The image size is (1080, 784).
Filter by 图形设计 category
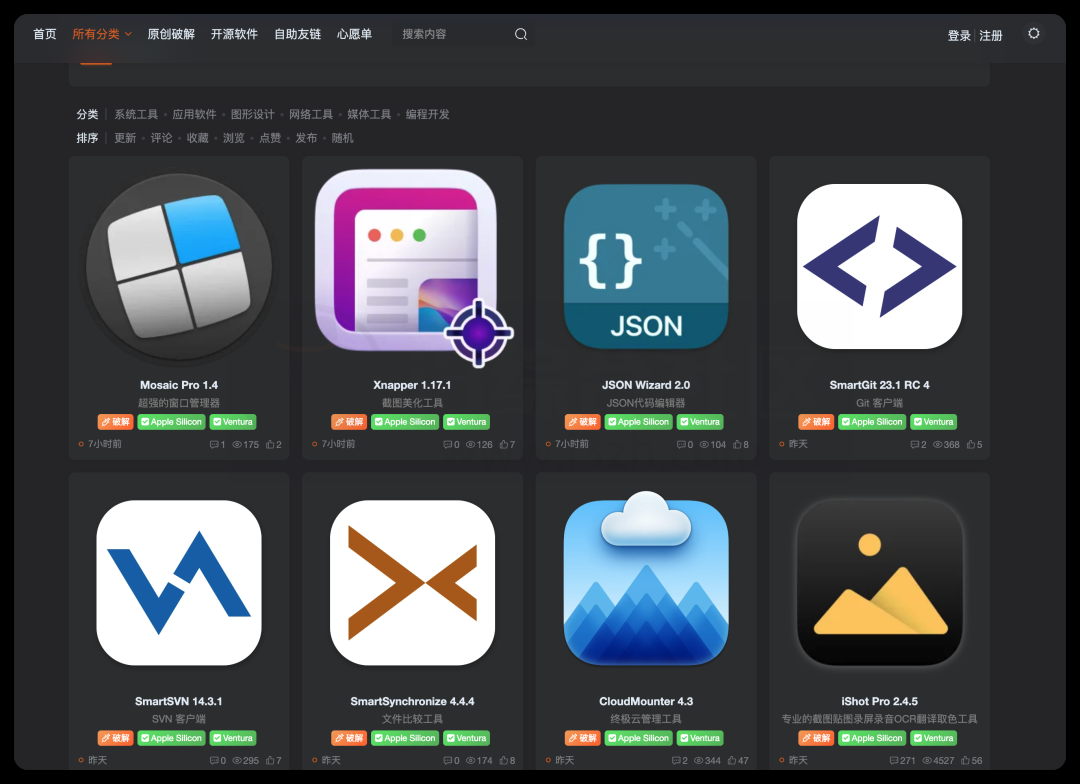[x=252, y=114]
